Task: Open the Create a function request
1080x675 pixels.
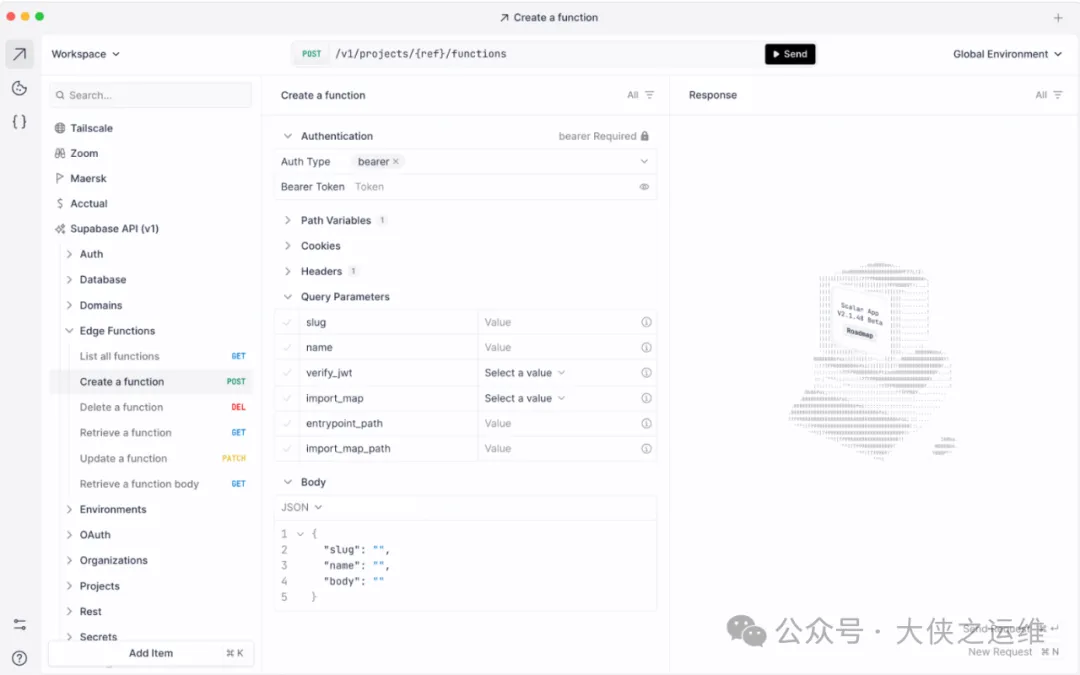Action: 152,382
